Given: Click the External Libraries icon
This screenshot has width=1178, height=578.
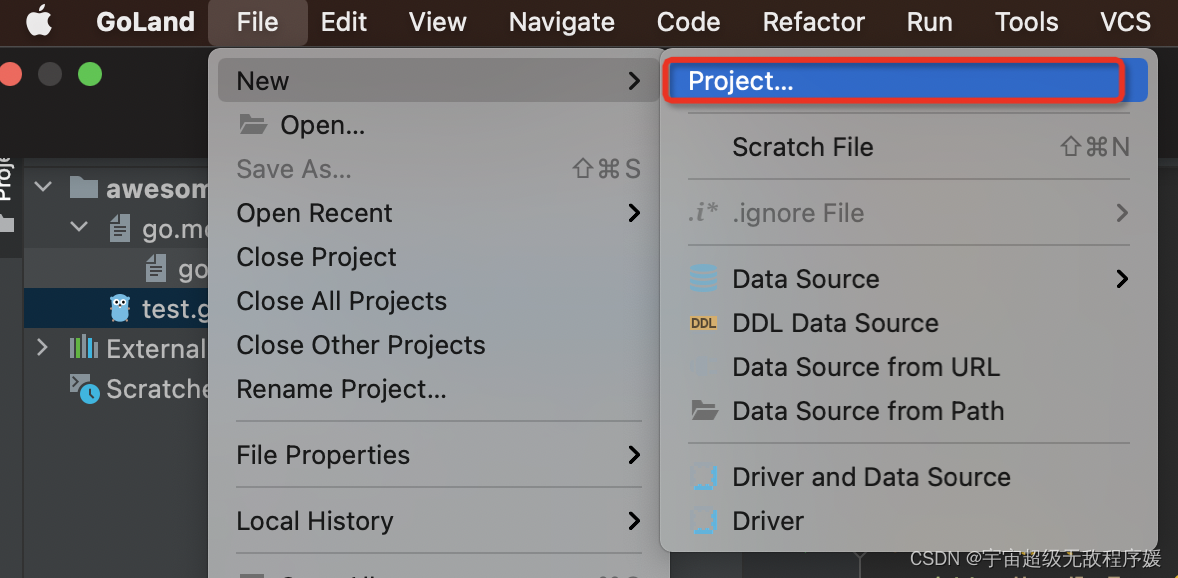Looking at the screenshot, I should click(x=83, y=348).
